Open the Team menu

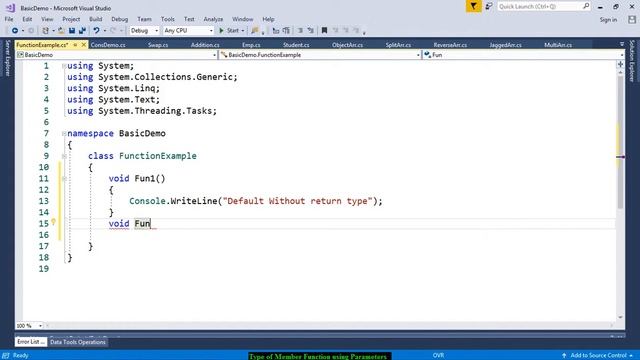pos(144,19)
